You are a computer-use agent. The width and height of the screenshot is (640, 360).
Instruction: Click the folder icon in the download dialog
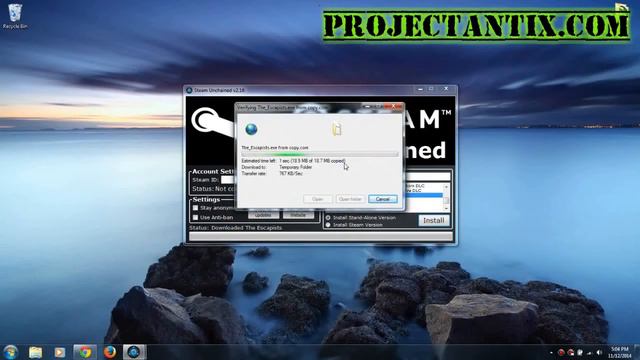point(336,129)
